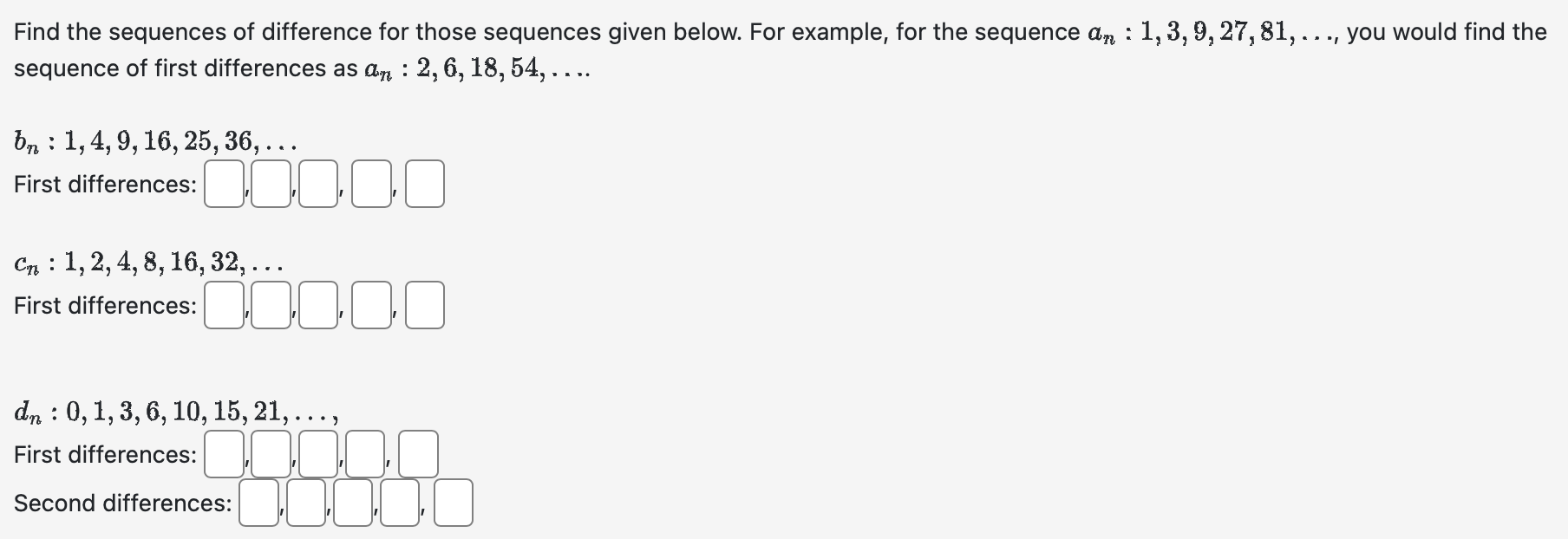Click the fifth answer box for bn first differences

click(x=425, y=183)
